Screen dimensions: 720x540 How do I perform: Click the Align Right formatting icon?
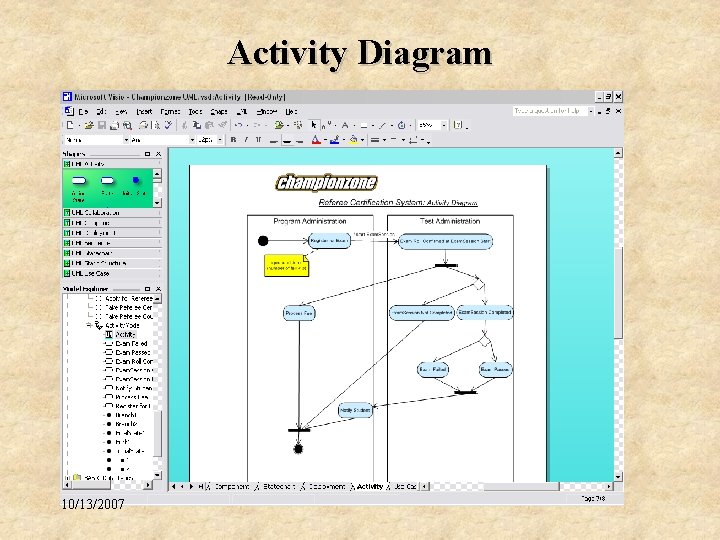[x=300, y=141]
